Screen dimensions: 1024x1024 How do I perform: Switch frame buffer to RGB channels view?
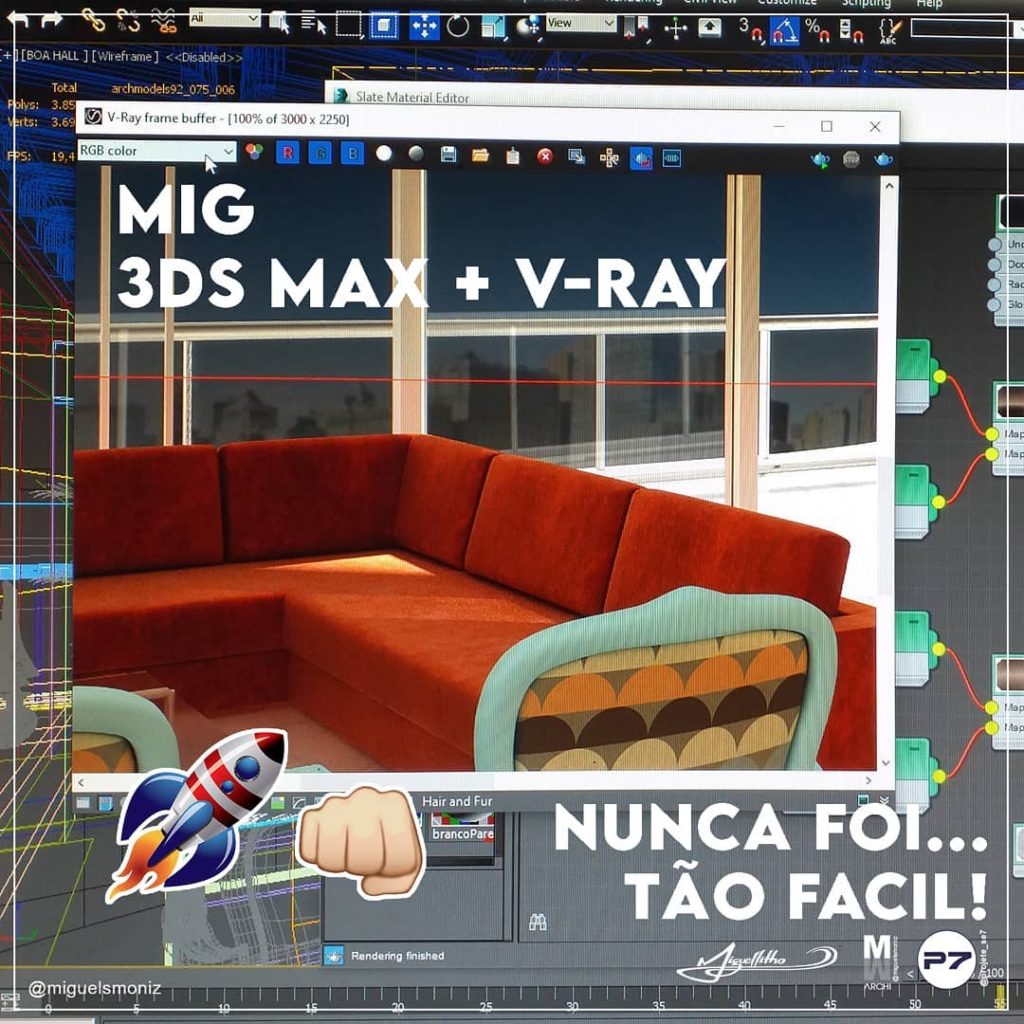pos(254,152)
